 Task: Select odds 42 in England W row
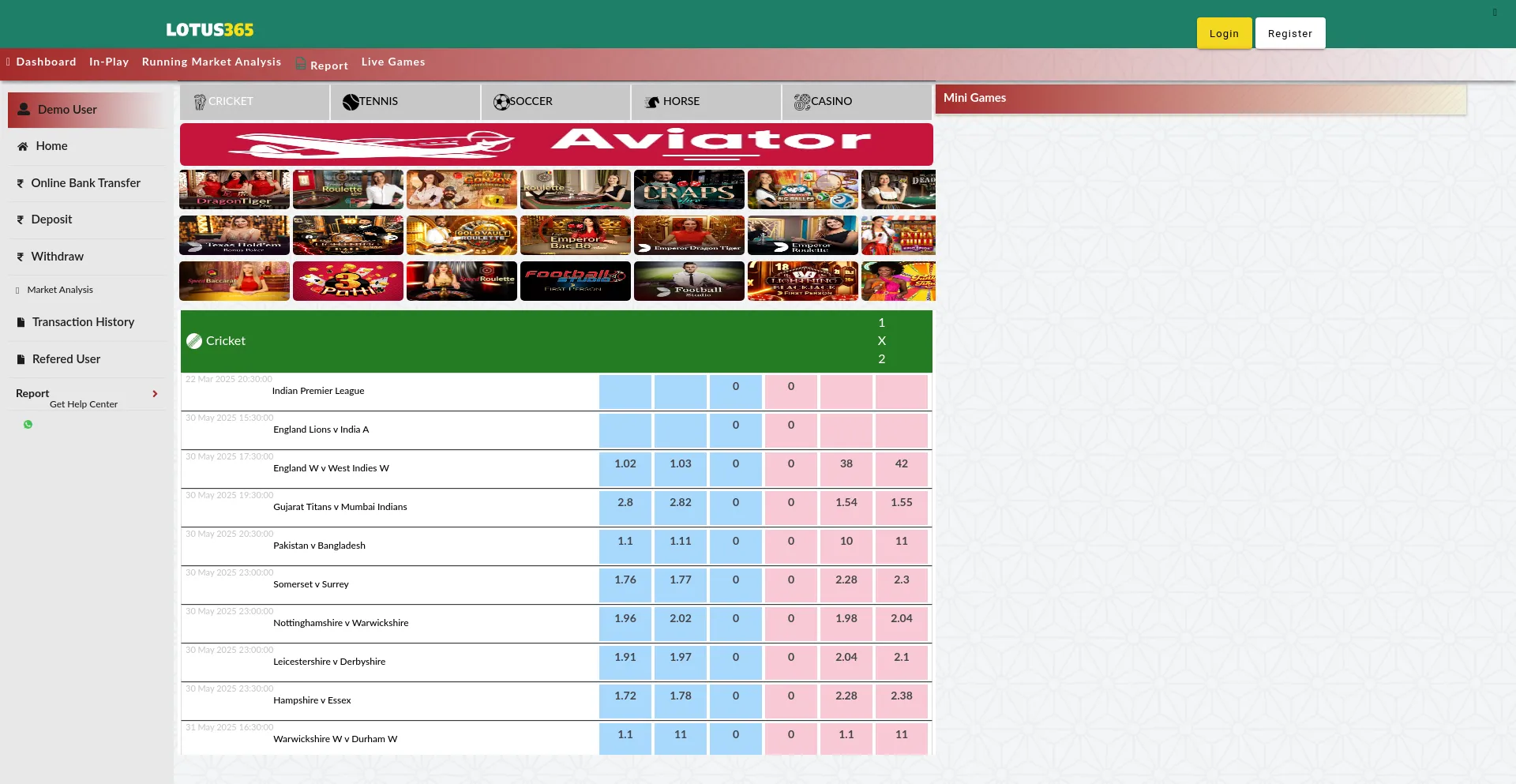[x=902, y=469]
